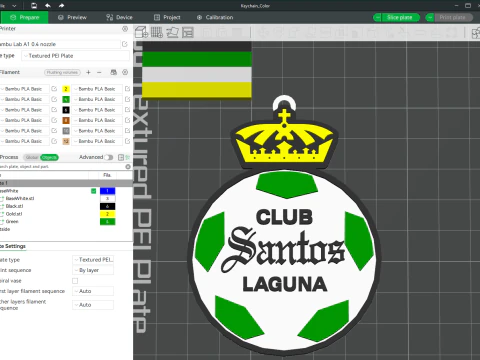
Task: Undo the last action
Action: [48, 6]
